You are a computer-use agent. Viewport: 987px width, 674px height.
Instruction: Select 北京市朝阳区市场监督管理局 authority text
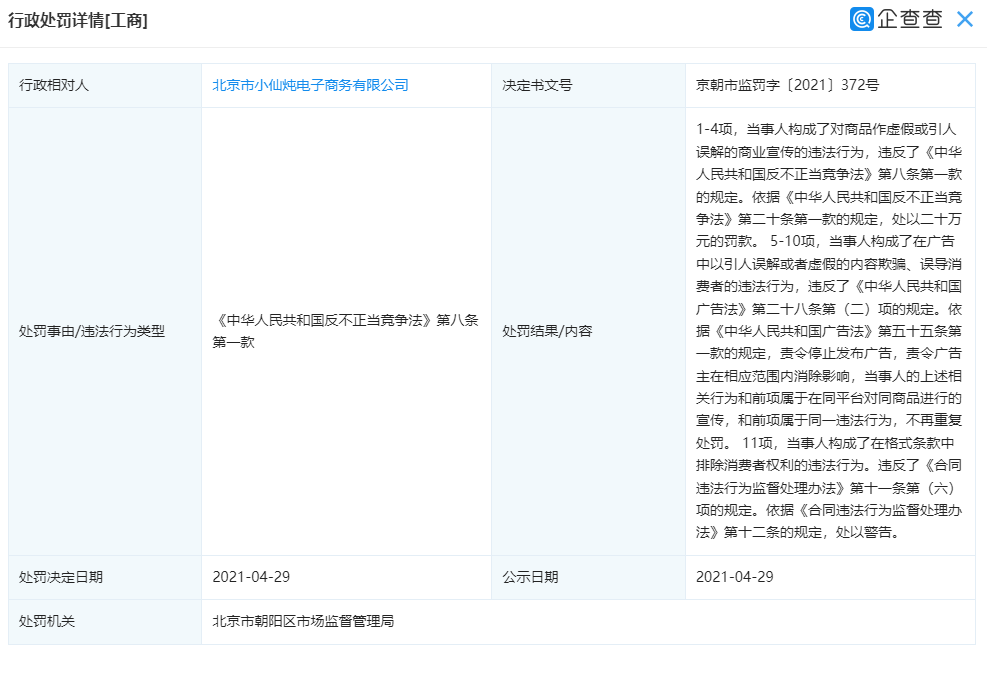tap(303, 621)
